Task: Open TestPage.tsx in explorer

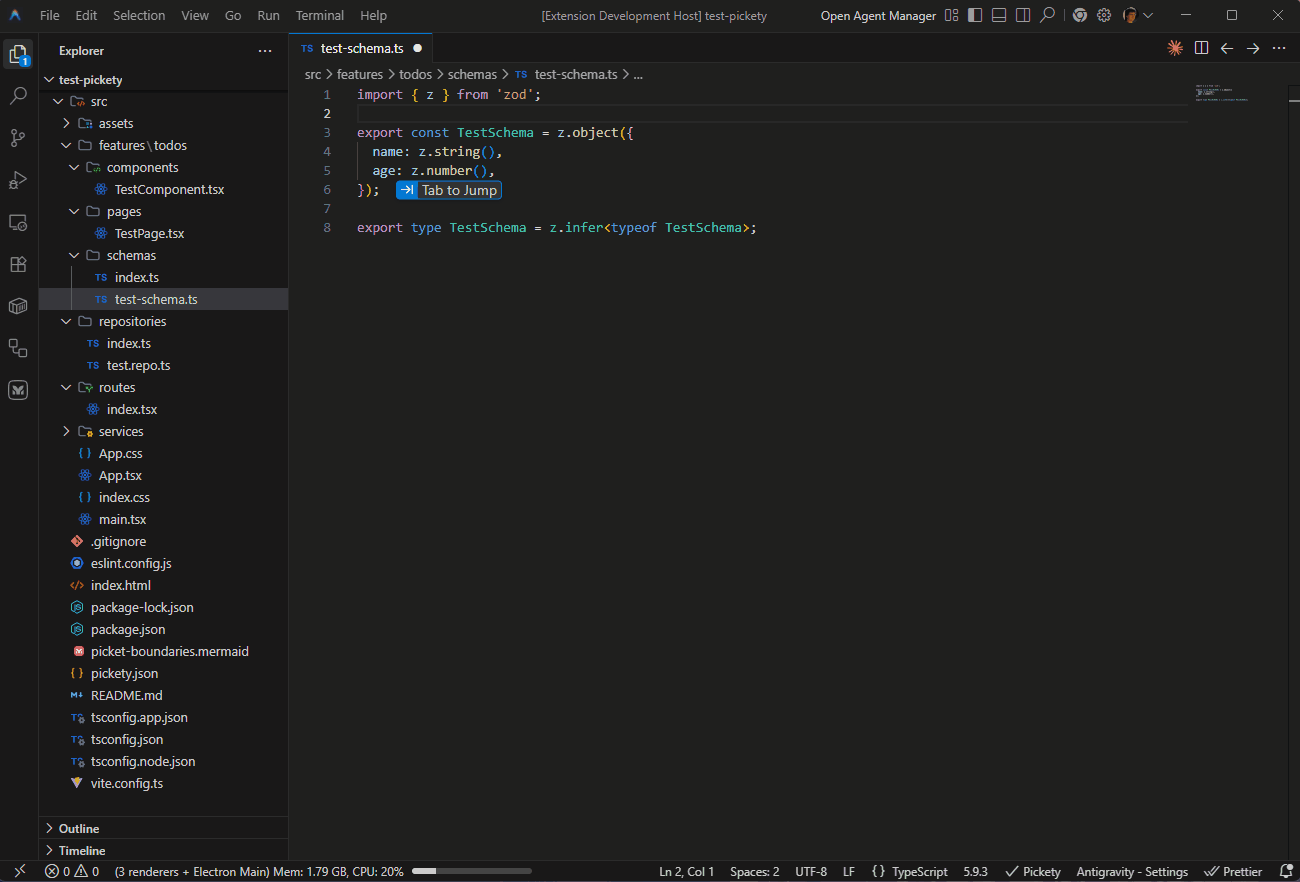Action: (x=149, y=233)
